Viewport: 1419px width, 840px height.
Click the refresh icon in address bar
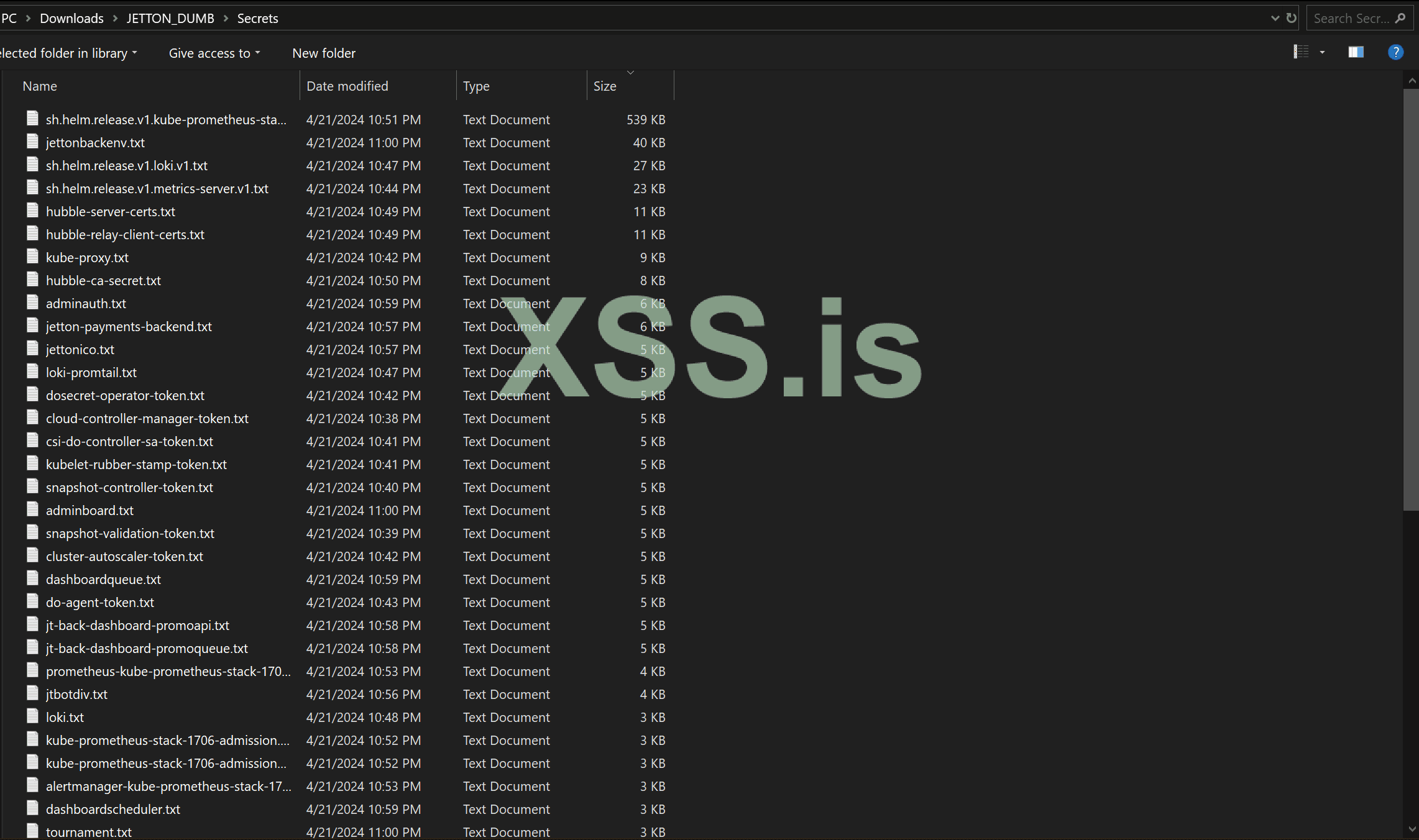pyautogui.click(x=1292, y=18)
